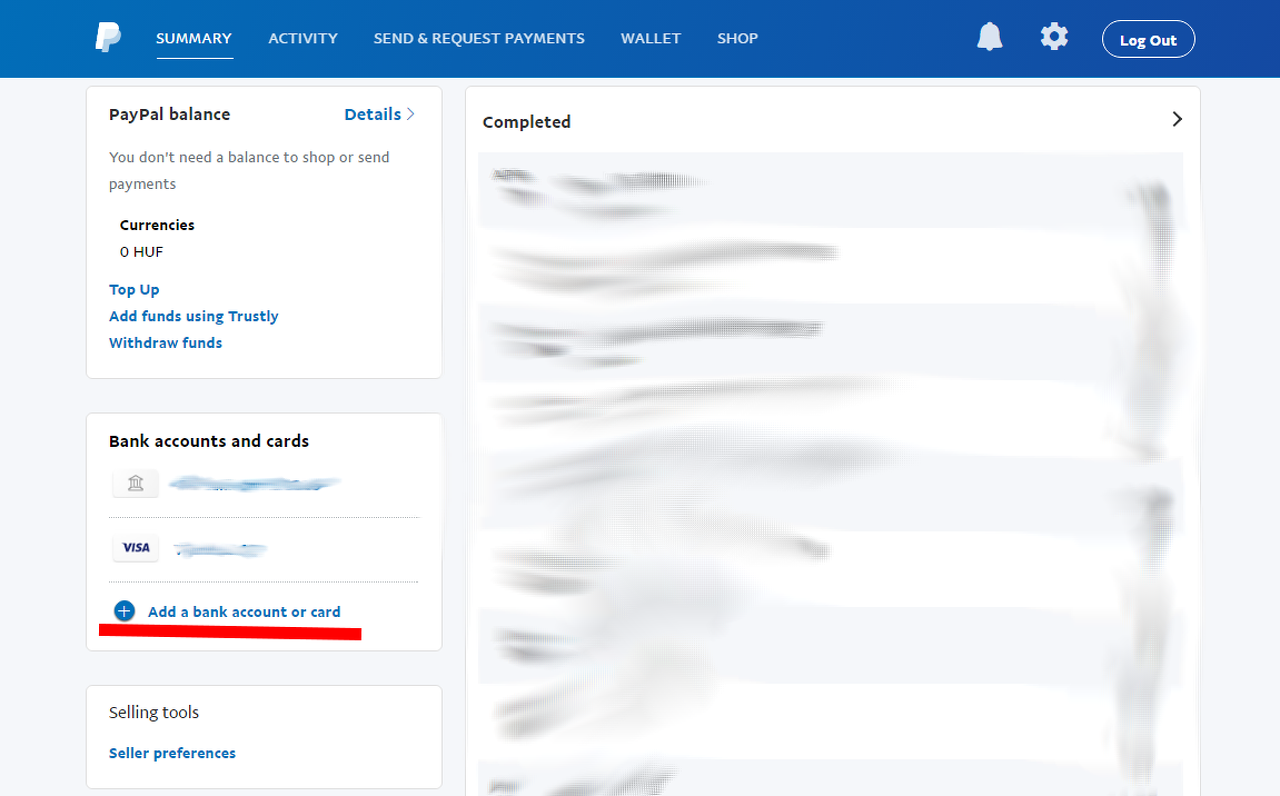This screenshot has height=796, width=1280.
Task: Expand the Completed transactions arrow
Action: (1177, 119)
